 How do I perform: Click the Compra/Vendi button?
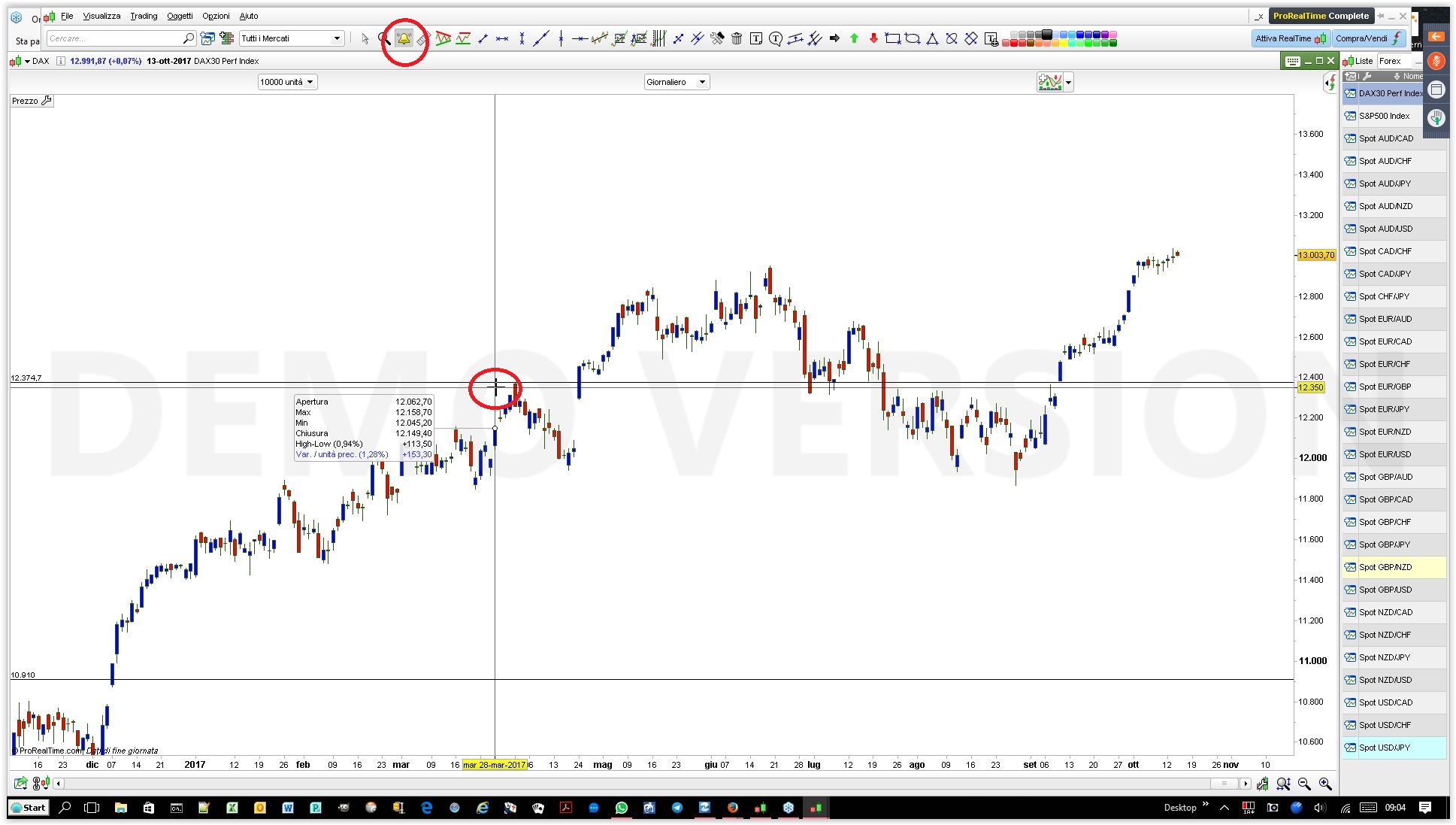click(x=1368, y=38)
